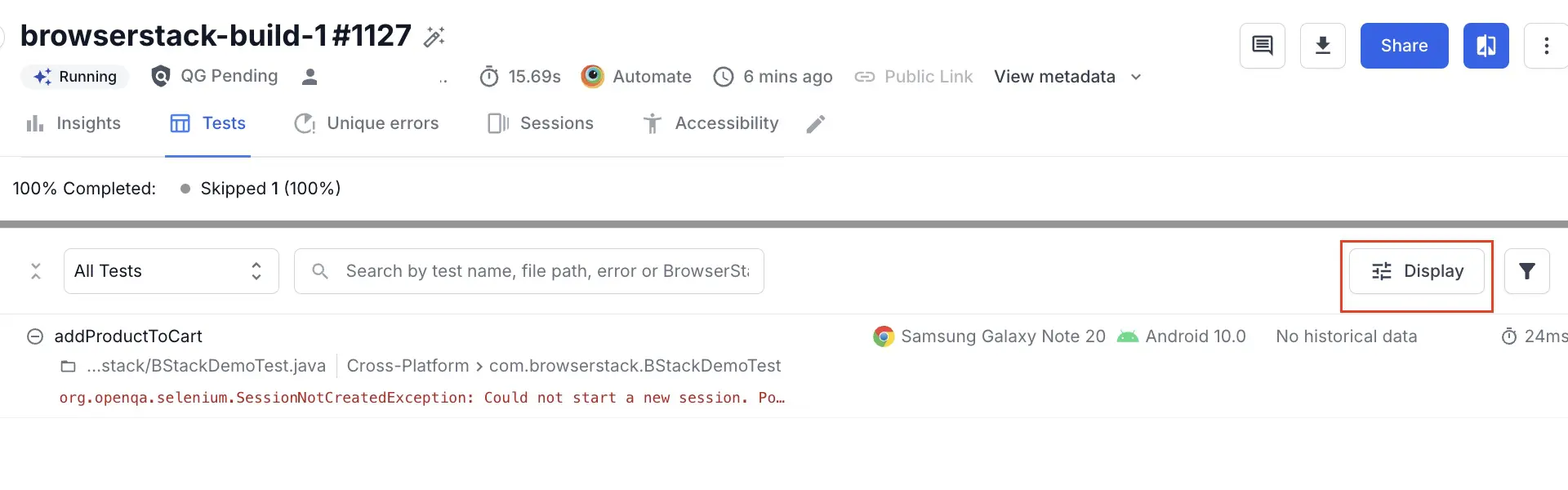Click inside the test search field
1568x490 pixels.
(x=531, y=270)
